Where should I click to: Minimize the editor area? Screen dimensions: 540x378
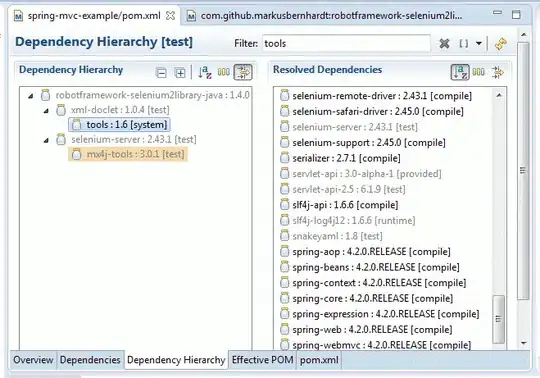(497, 13)
